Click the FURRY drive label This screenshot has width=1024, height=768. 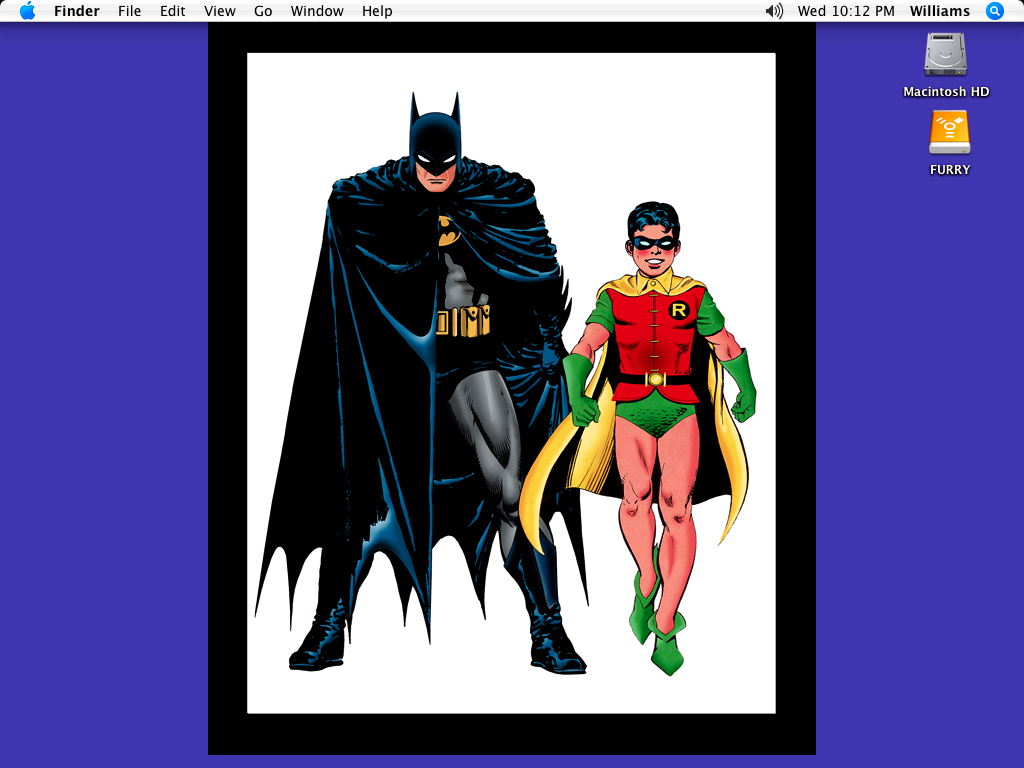coord(950,170)
